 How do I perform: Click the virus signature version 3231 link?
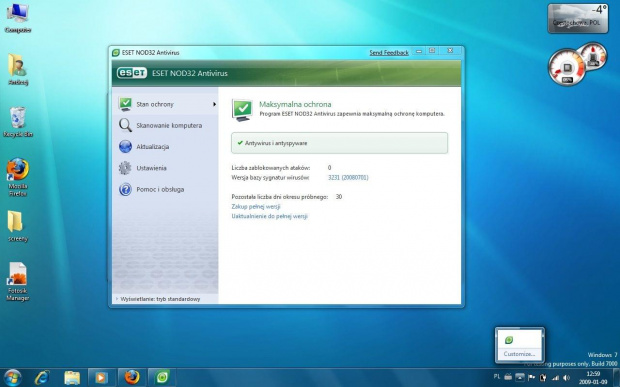(348, 177)
